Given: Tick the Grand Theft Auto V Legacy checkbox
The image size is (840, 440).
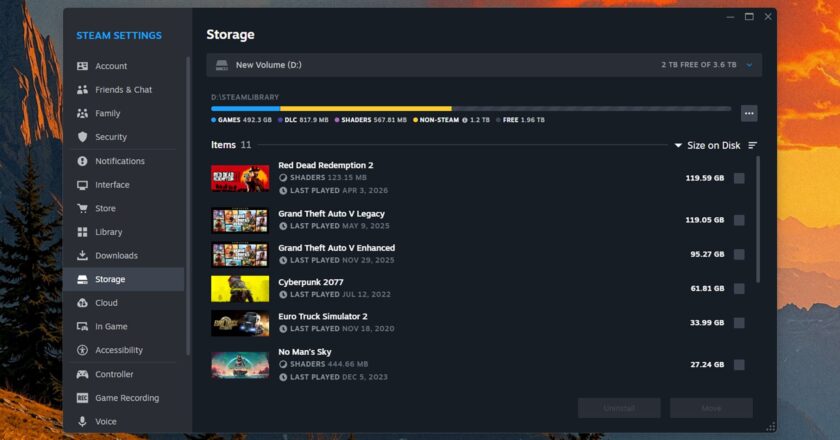Looking at the screenshot, I should click(x=739, y=220).
